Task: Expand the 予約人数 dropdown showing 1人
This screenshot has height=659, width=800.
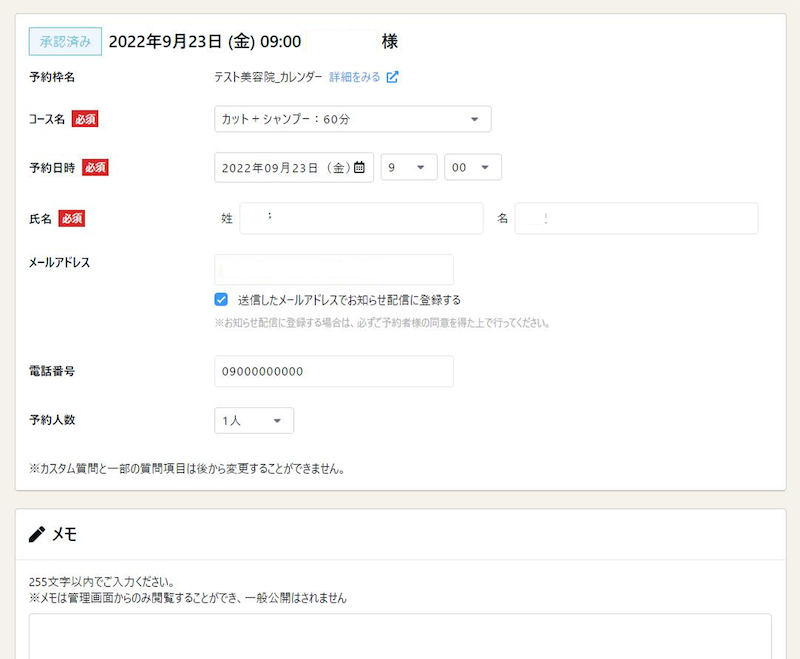Action: [x=254, y=421]
